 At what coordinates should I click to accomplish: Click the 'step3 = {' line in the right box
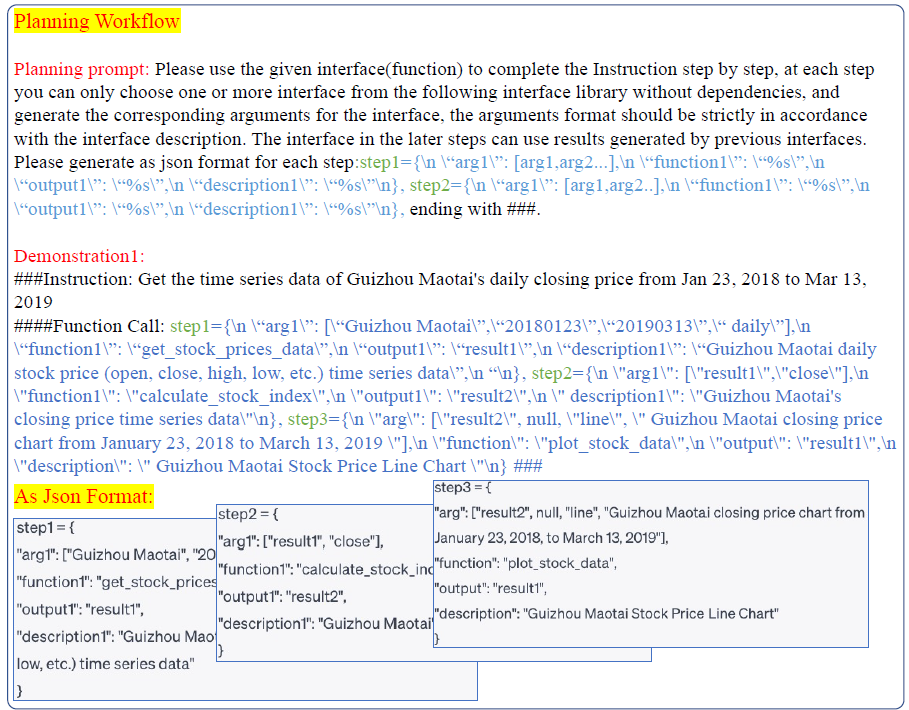click(463, 488)
